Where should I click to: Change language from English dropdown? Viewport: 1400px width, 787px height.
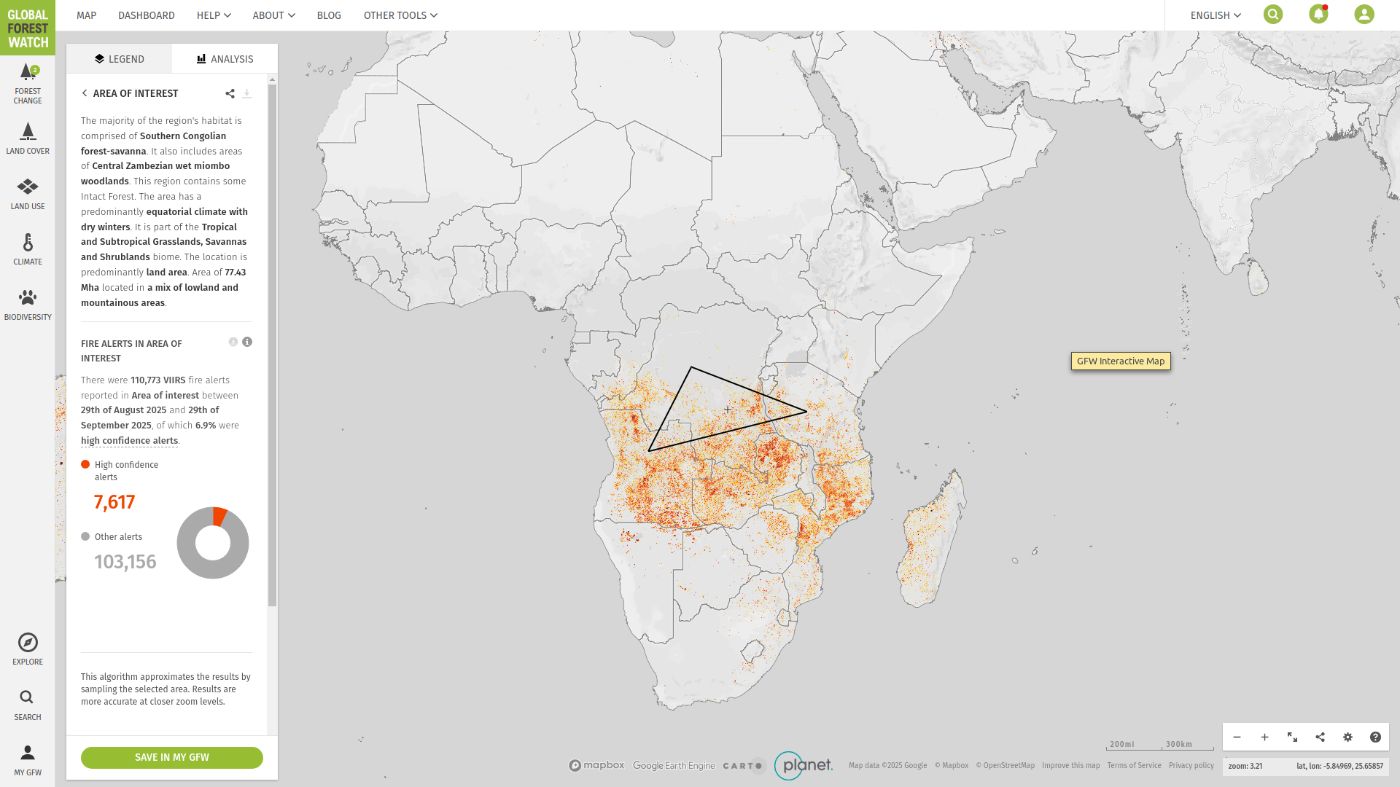(x=1215, y=15)
